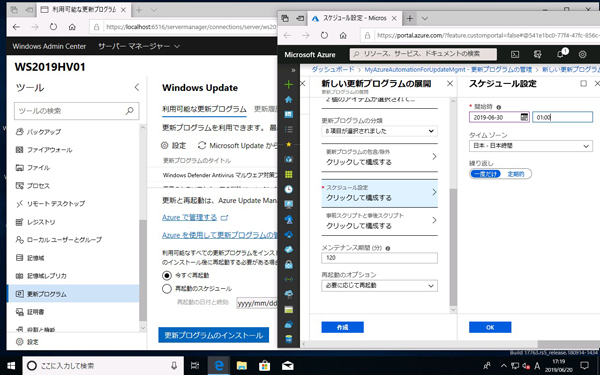
Task: Open Azure portal settings gear
Action: pos(582,55)
